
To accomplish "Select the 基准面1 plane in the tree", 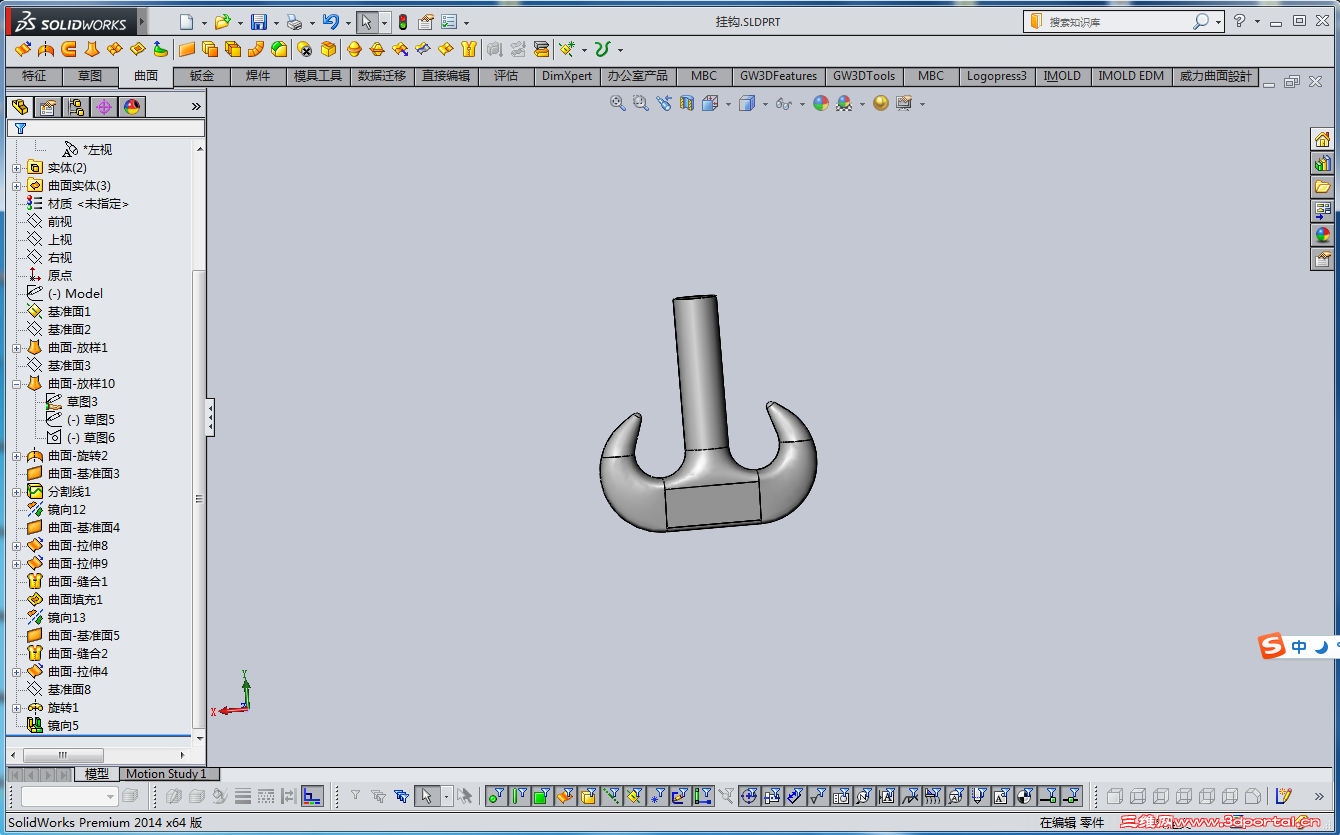I will [59, 312].
